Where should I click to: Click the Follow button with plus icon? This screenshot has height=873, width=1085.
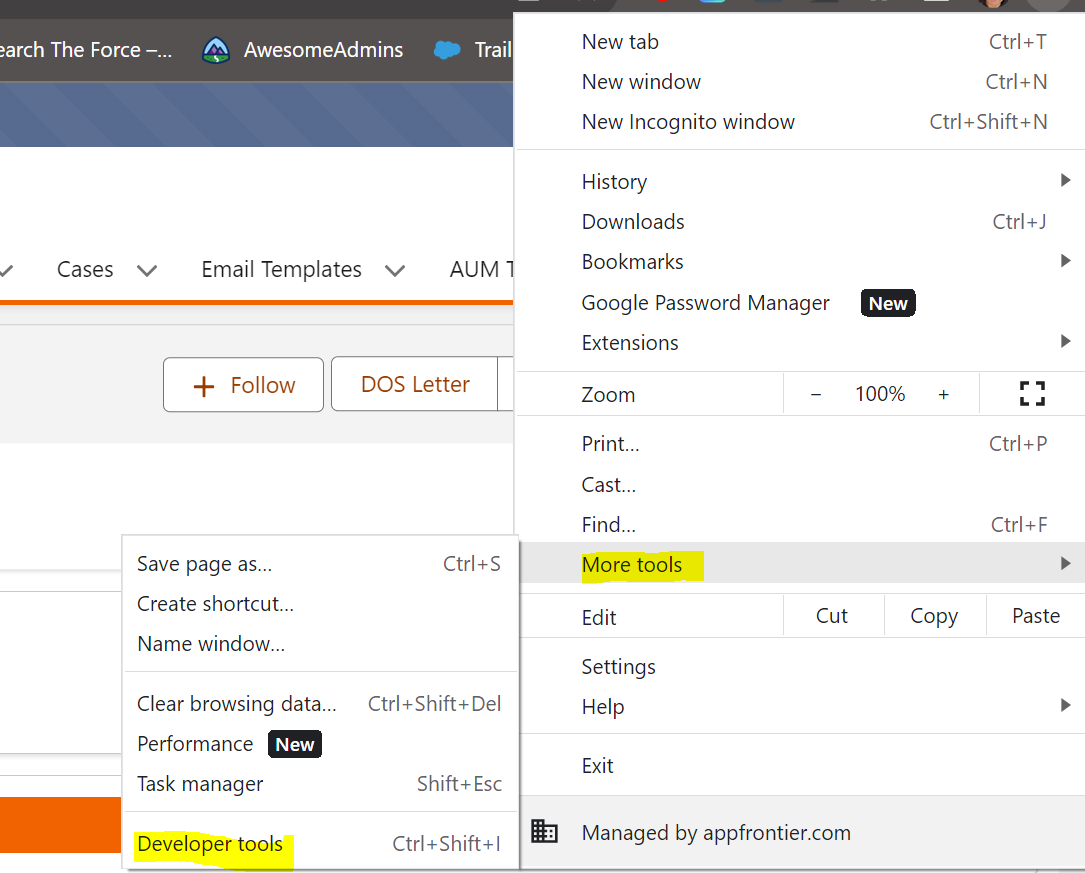(243, 385)
